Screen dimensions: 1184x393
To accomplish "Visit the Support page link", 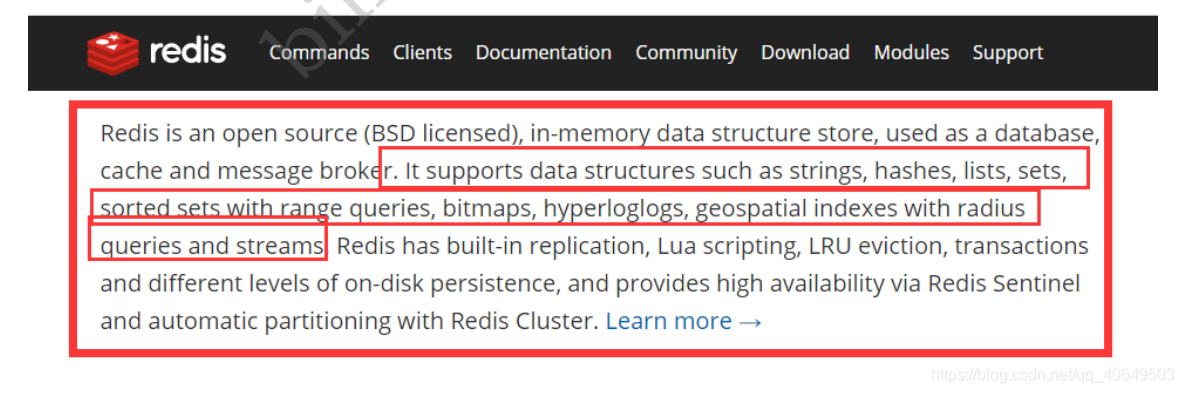I will [1007, 52].
